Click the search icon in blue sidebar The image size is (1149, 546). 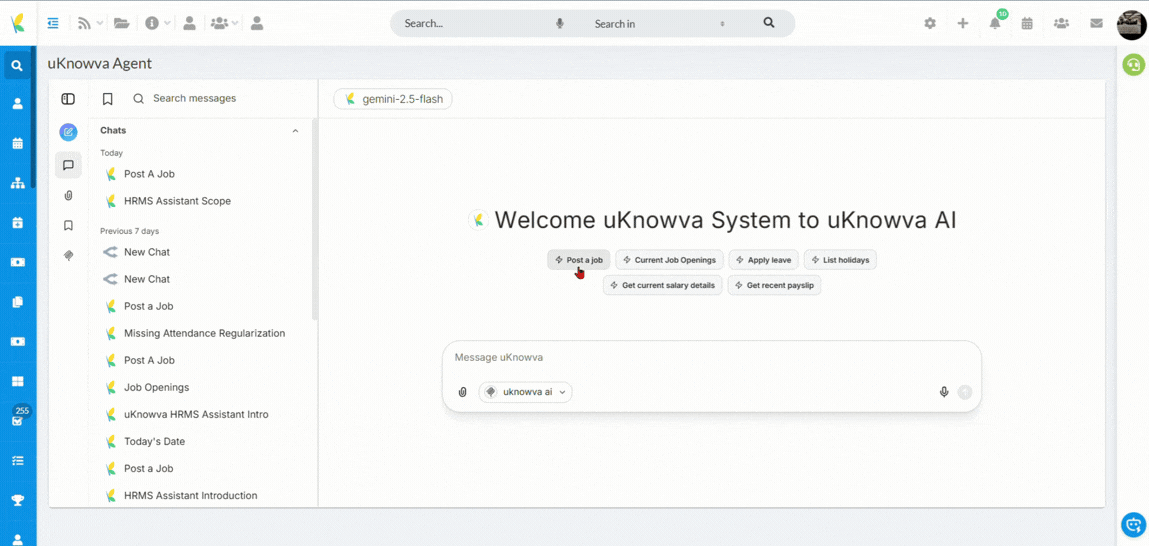[18, 66]
